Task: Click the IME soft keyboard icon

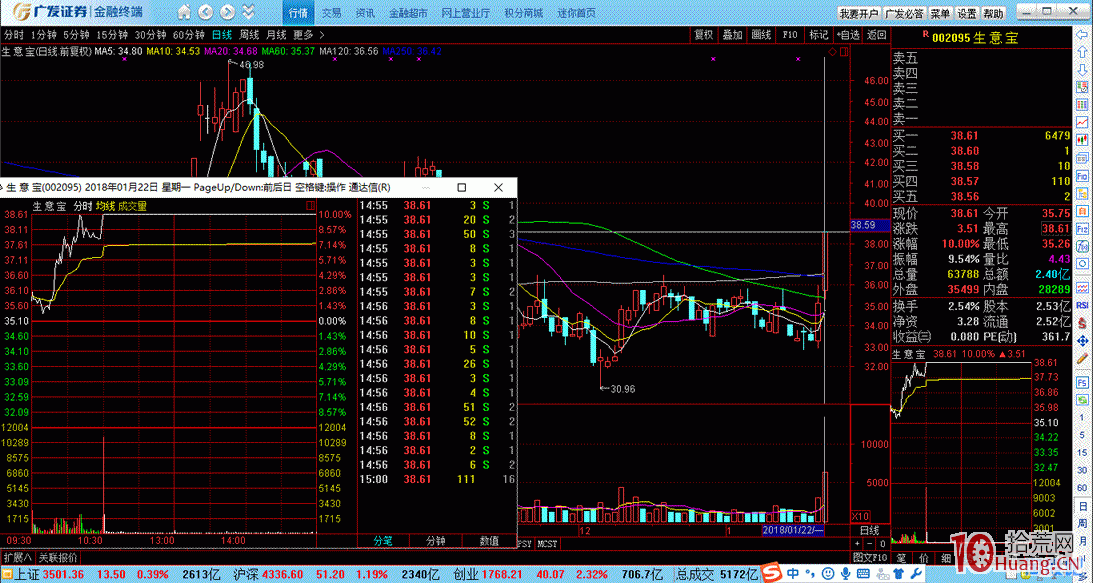Action: tap(863, 573)
